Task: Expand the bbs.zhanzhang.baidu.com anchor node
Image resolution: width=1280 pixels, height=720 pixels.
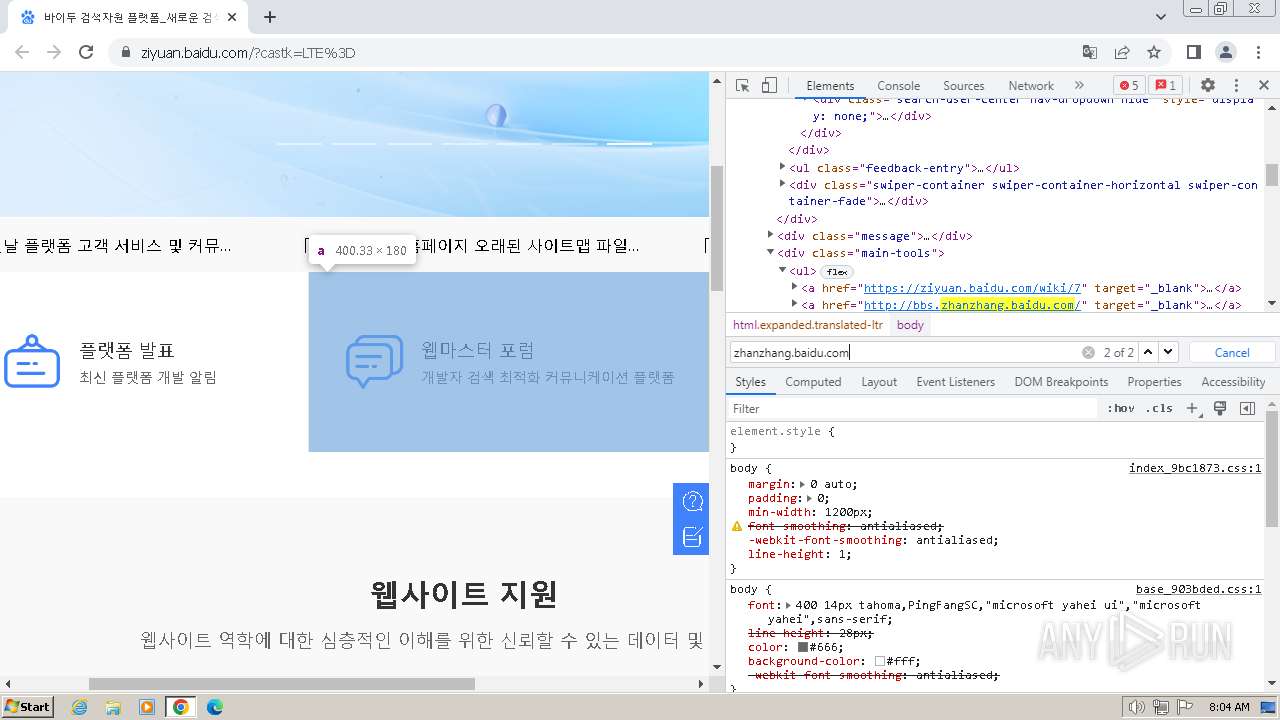Action: point(795,304)
